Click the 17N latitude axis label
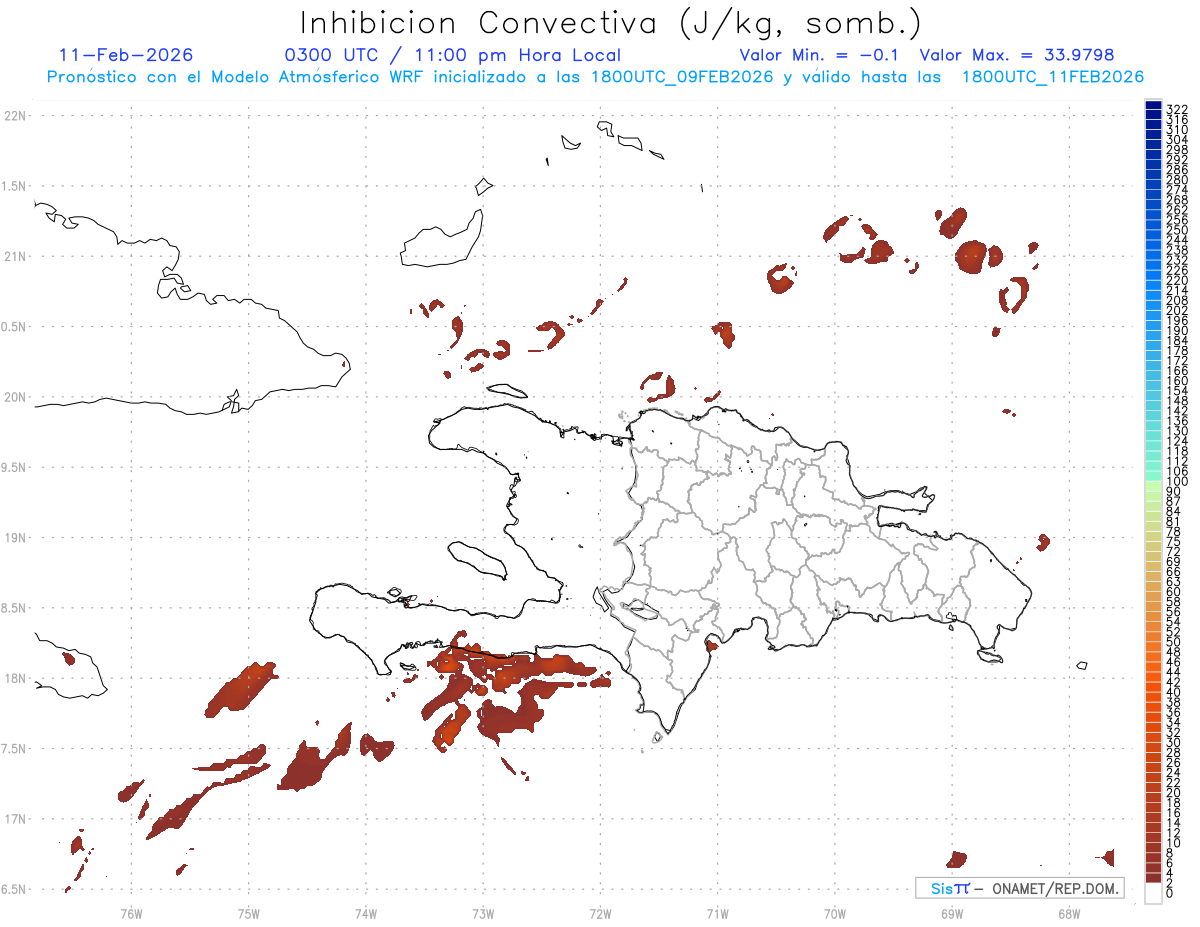Screen dimensions: 1200x927 14,818
